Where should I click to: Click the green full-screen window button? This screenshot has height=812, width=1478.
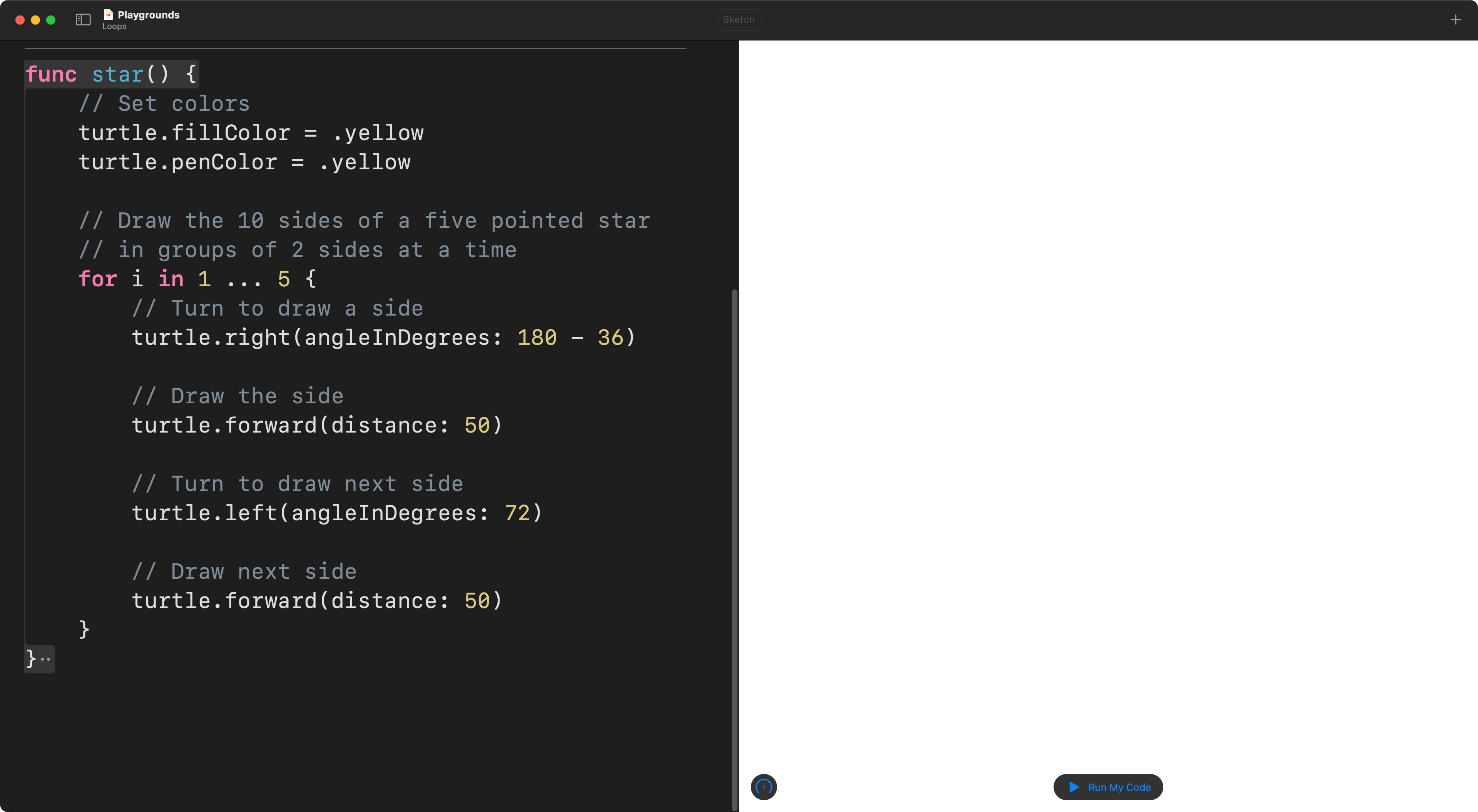point(50,20)
